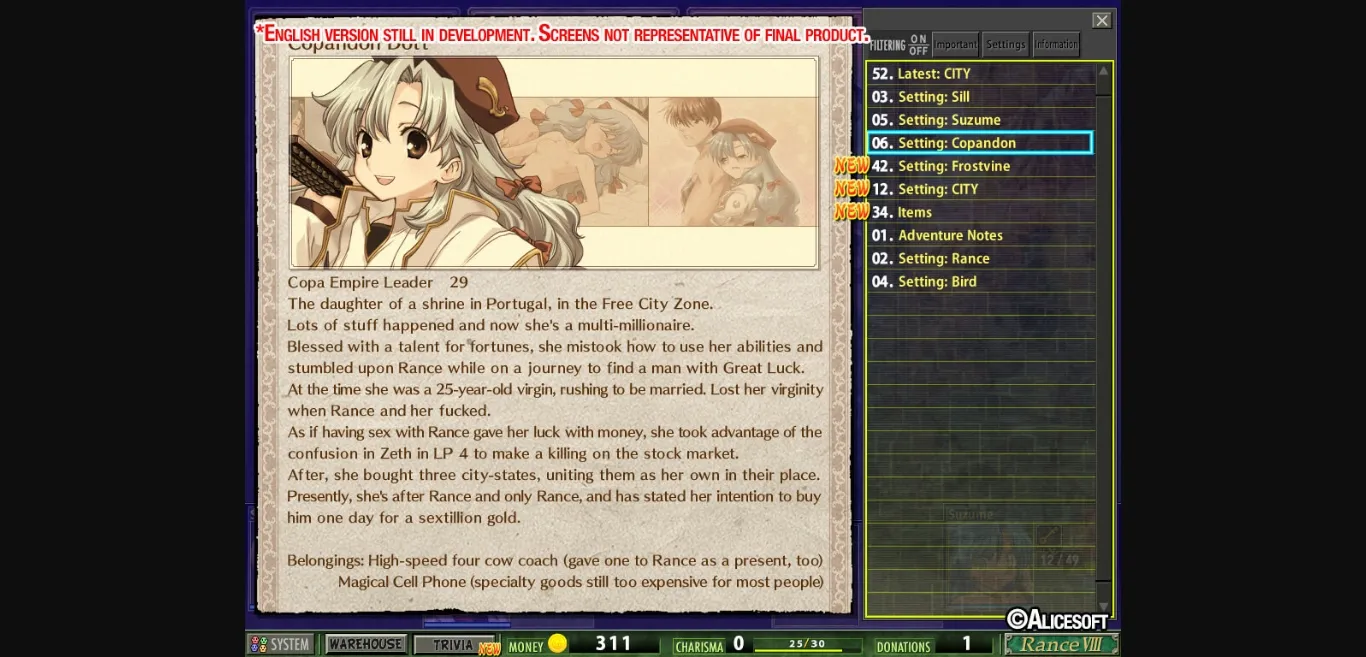This screenshot has height=657, width=1366.
Task: Open the WAREHOUSE screen
Action: point(366,644)
